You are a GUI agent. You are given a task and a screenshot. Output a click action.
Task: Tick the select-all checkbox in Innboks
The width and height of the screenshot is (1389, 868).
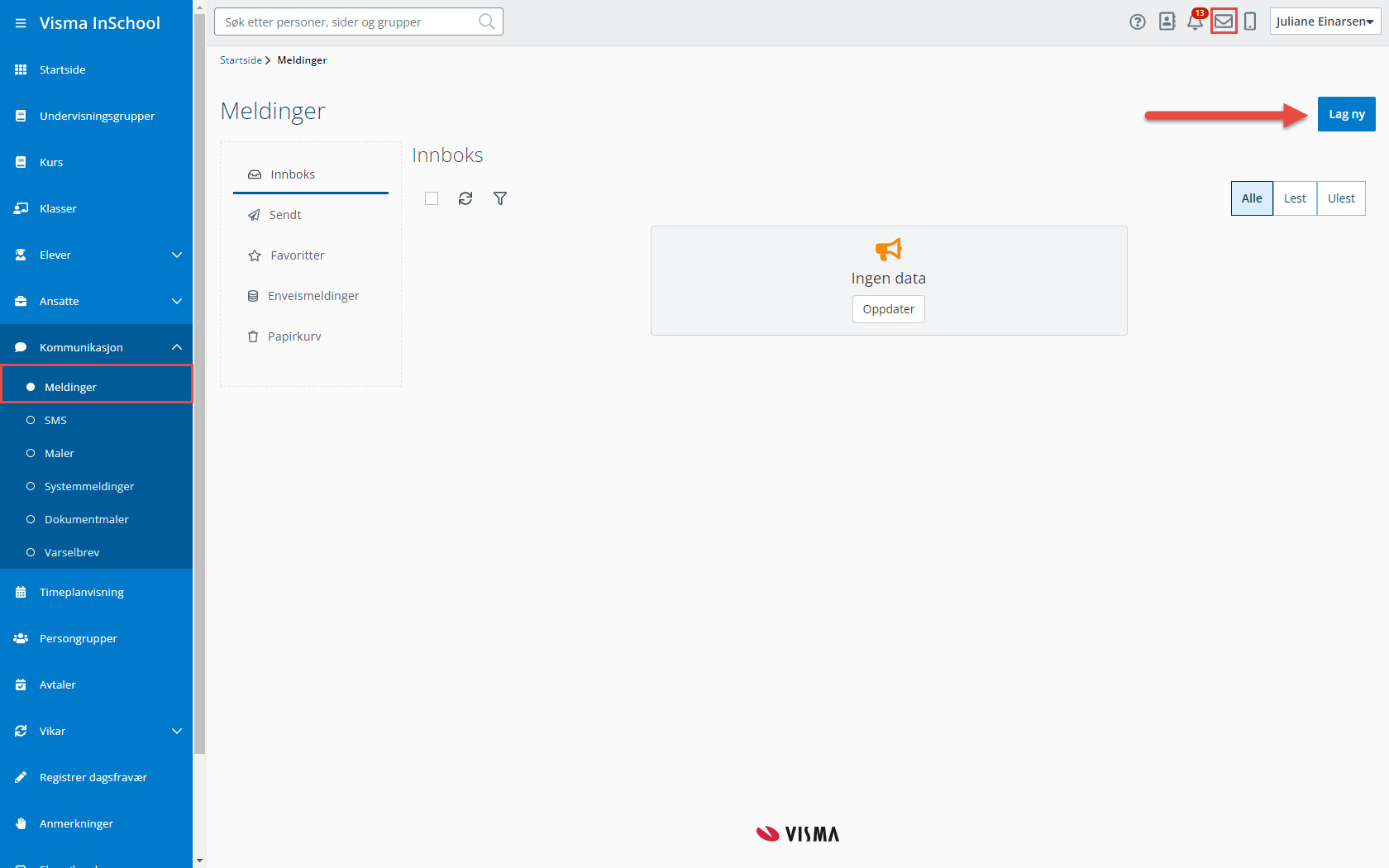coord(432,198)
